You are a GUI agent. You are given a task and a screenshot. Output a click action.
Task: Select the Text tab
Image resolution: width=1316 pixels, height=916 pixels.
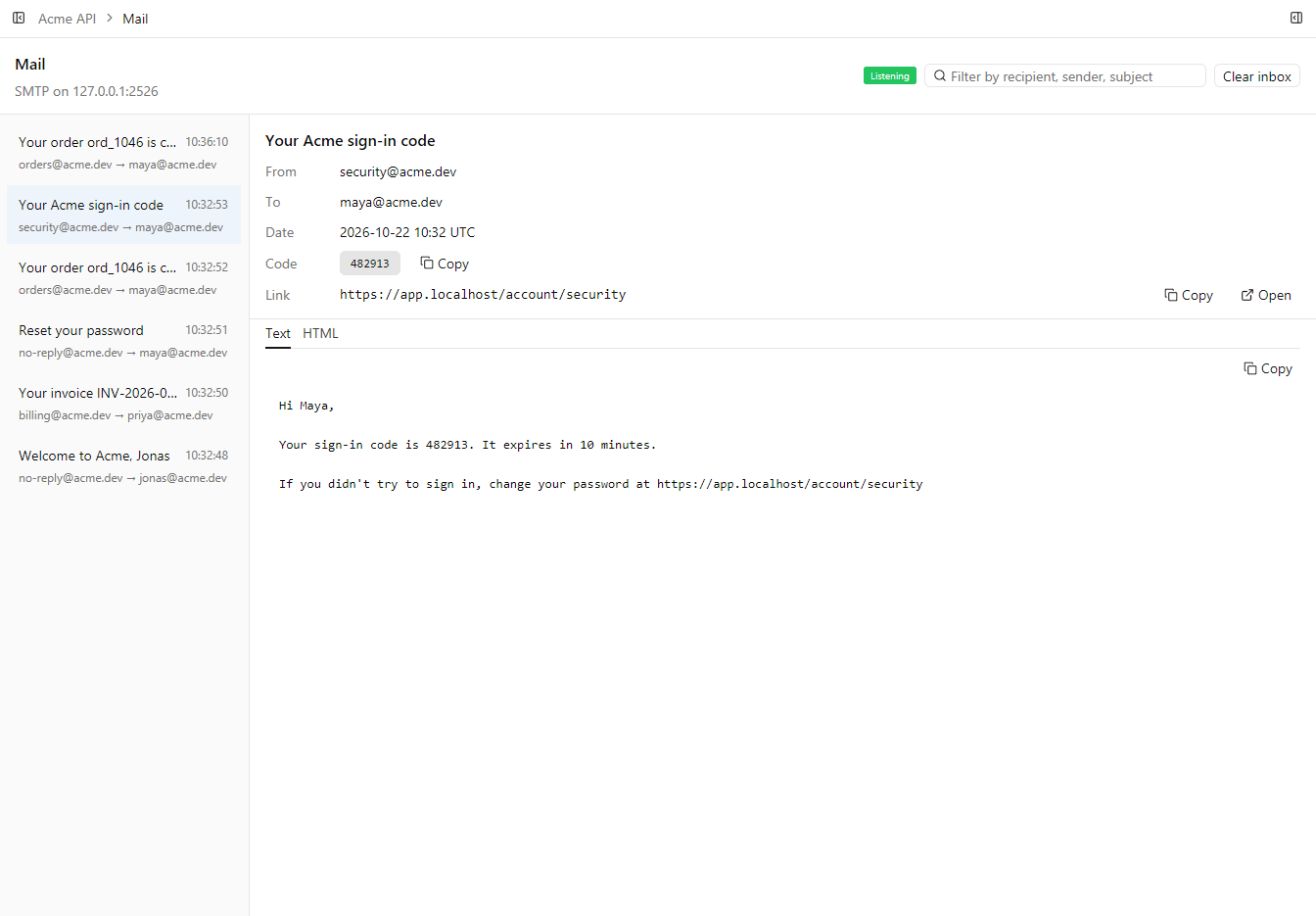click(278, 333)
